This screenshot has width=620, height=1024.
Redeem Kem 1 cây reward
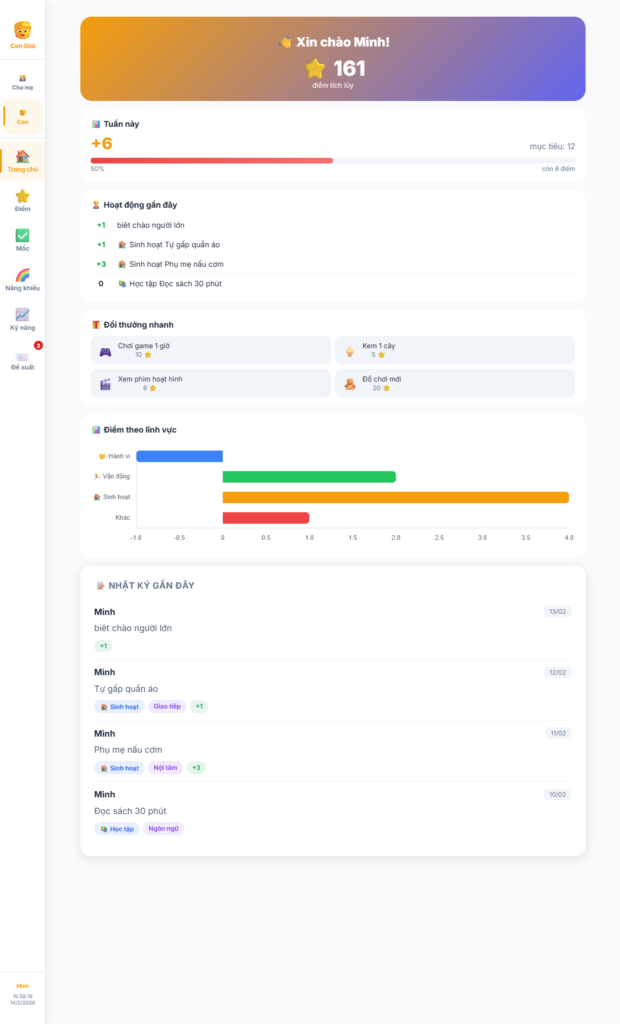coord(455,349)
